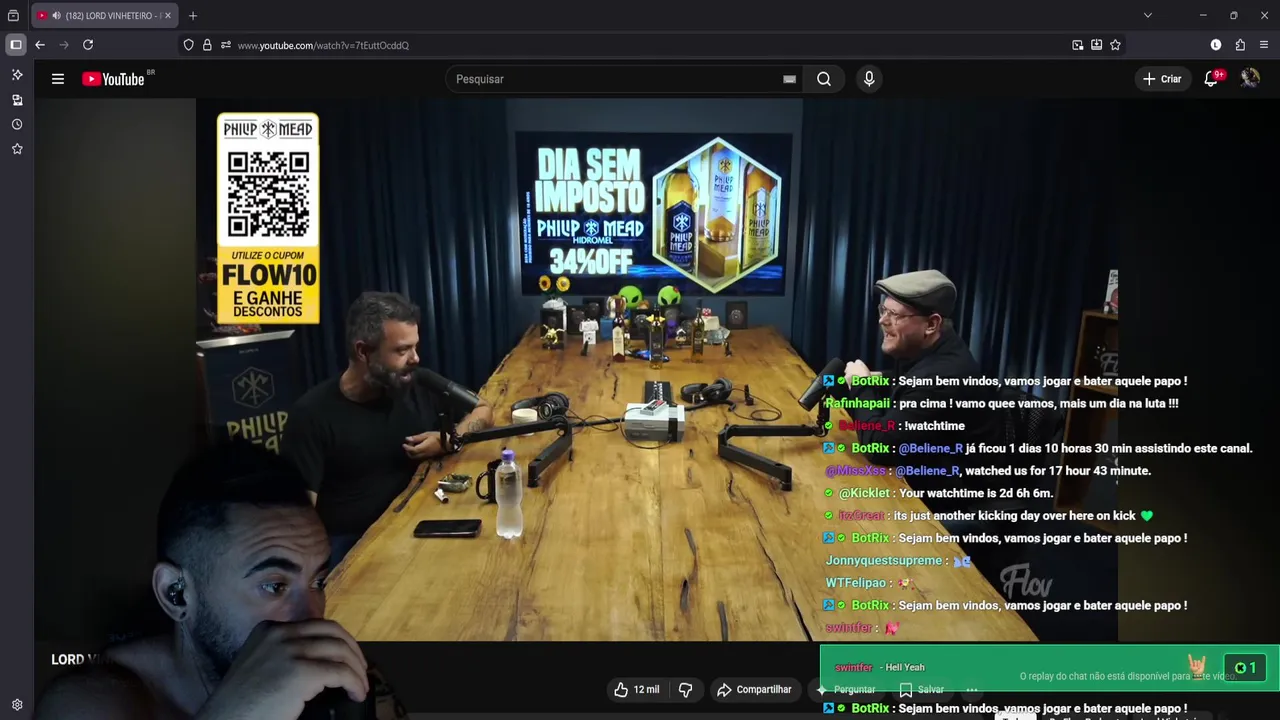Toggle the browser sidebar panel button
This screenshot has height=720, width=1280.
coord(16,45)
